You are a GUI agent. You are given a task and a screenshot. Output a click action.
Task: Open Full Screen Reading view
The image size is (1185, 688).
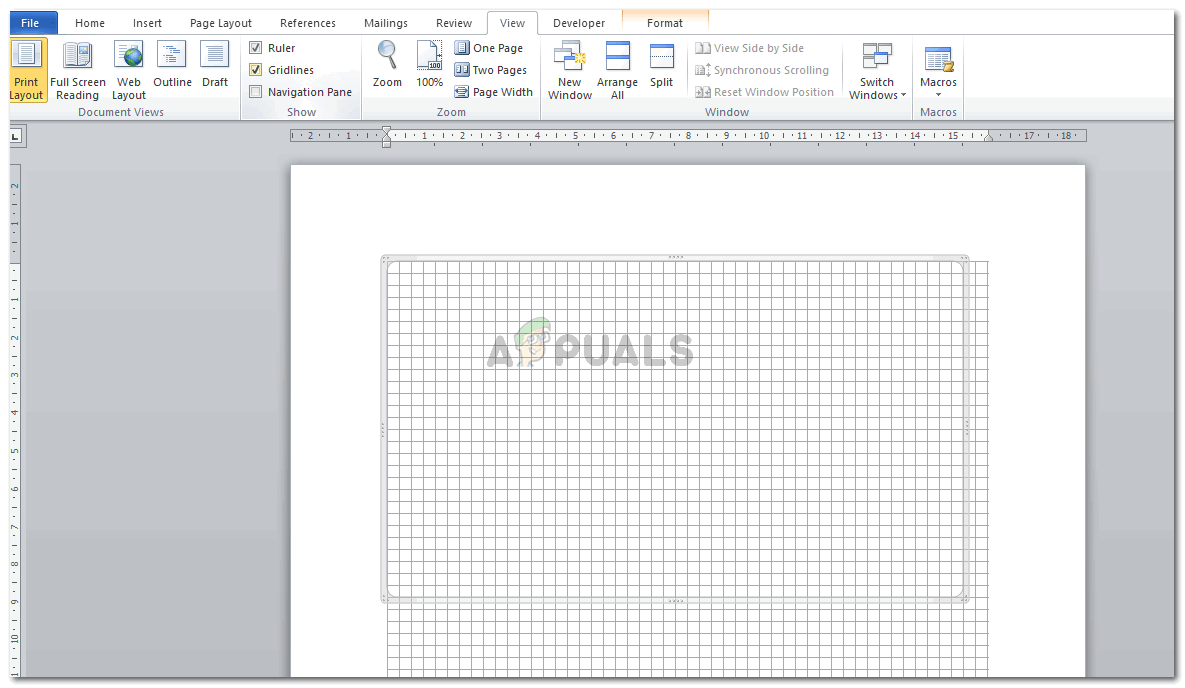77,70
